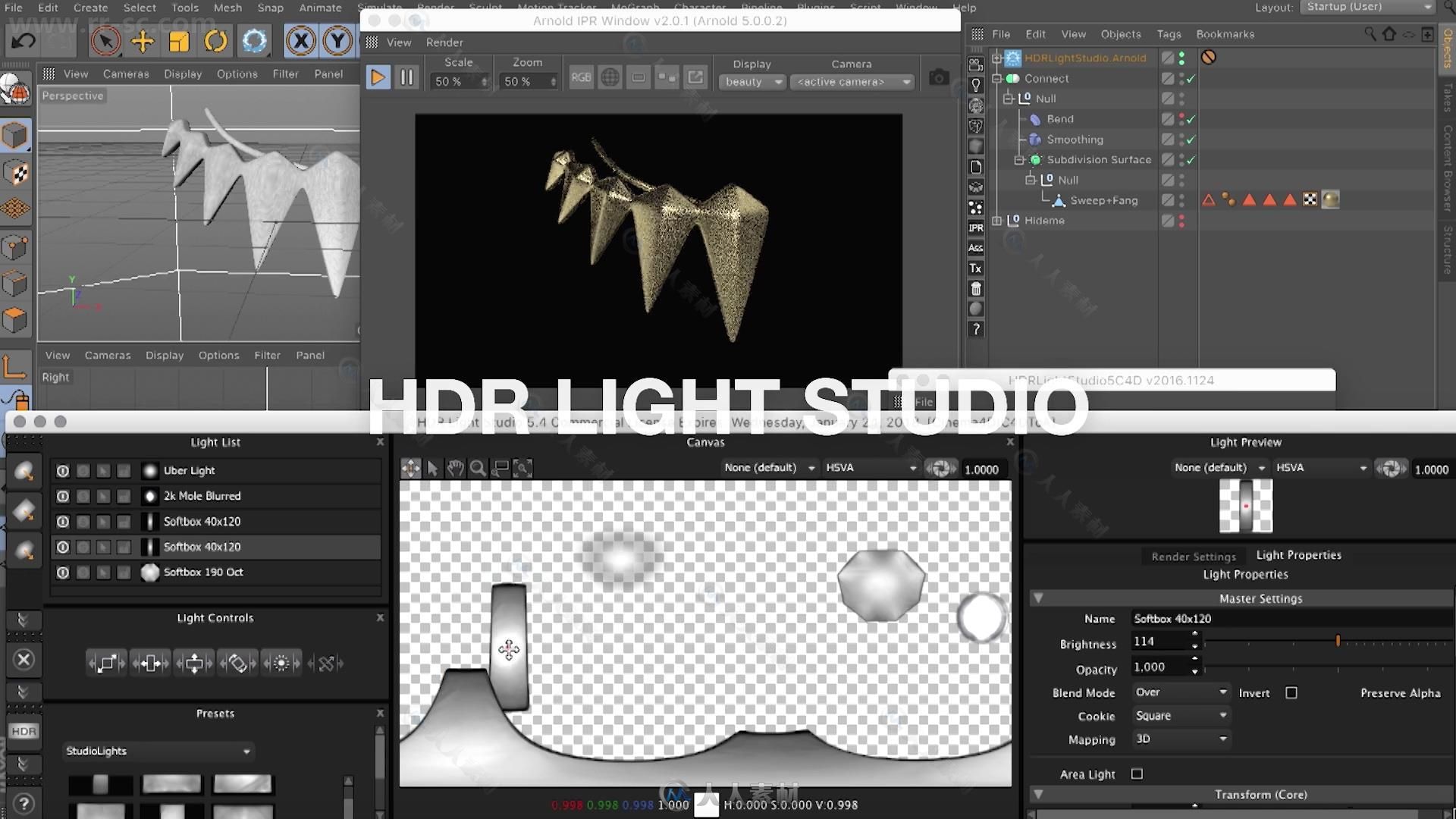The width and height of the screenshot is (1456, 819).
Task: Select the canvas hand pan tool
Action: coord(455,468)
